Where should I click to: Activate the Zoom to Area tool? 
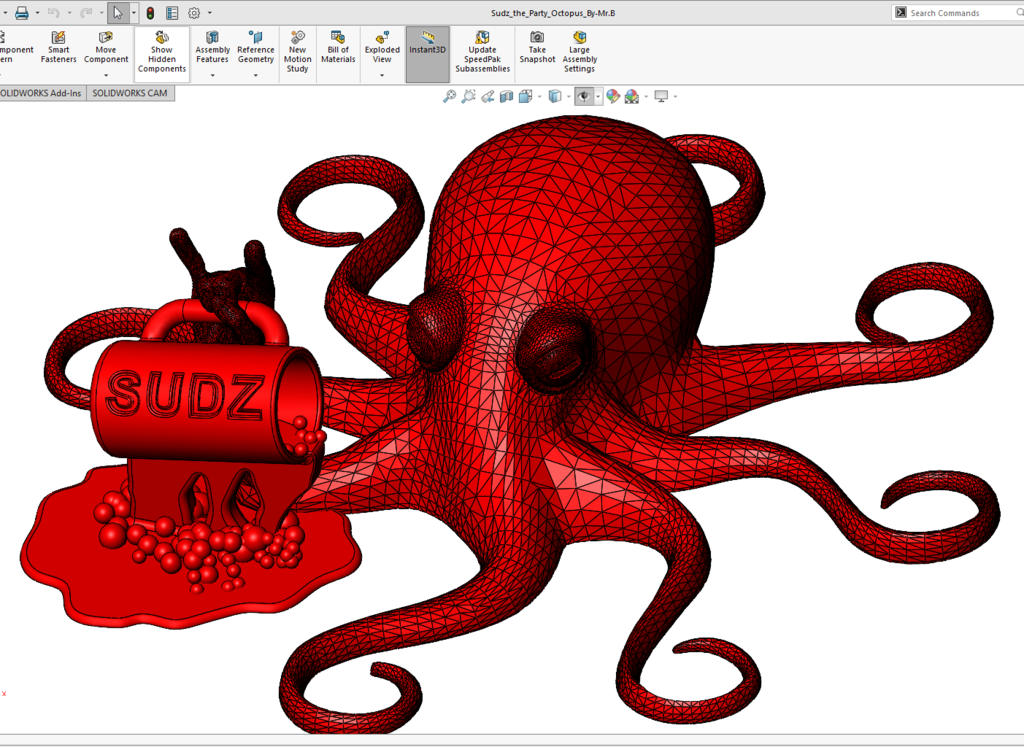tap(467, 96)
